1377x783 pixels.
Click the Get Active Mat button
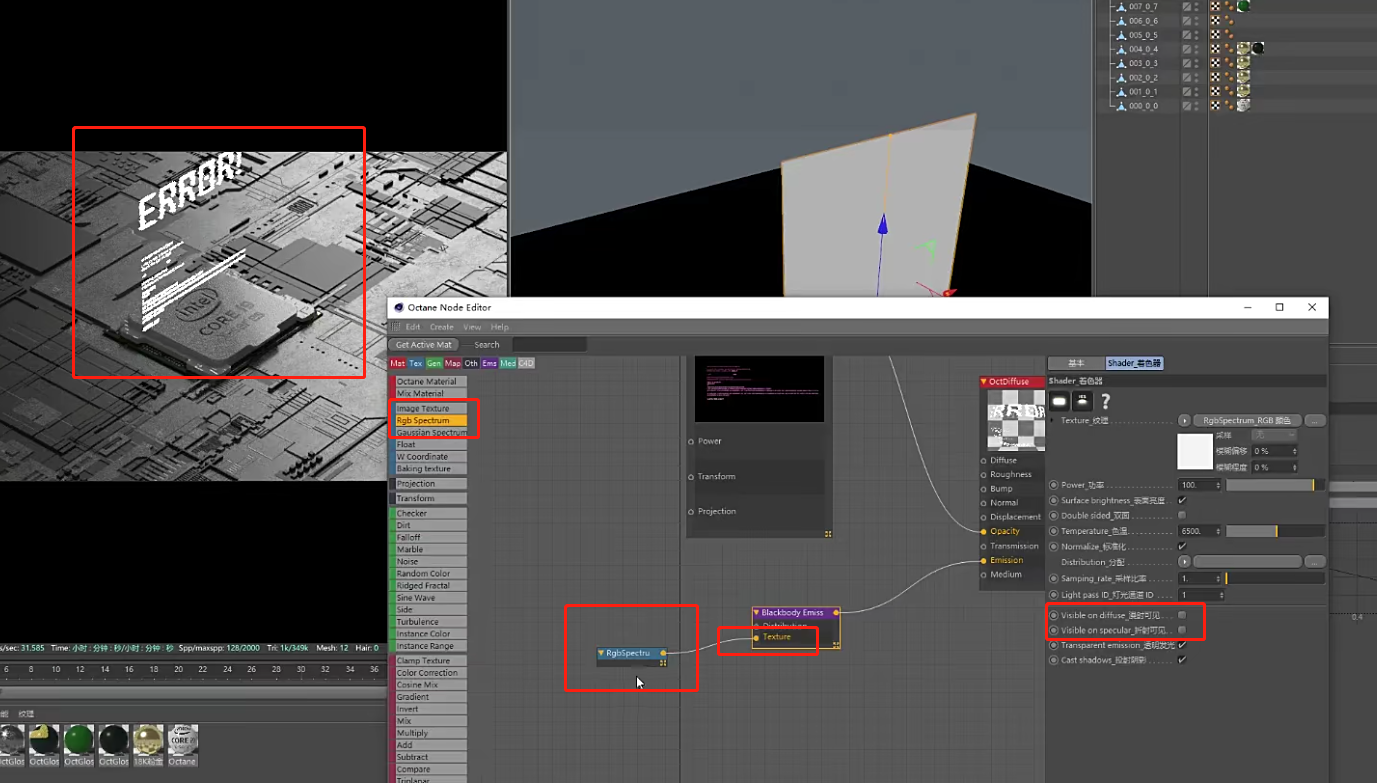(x=424, y=345)
